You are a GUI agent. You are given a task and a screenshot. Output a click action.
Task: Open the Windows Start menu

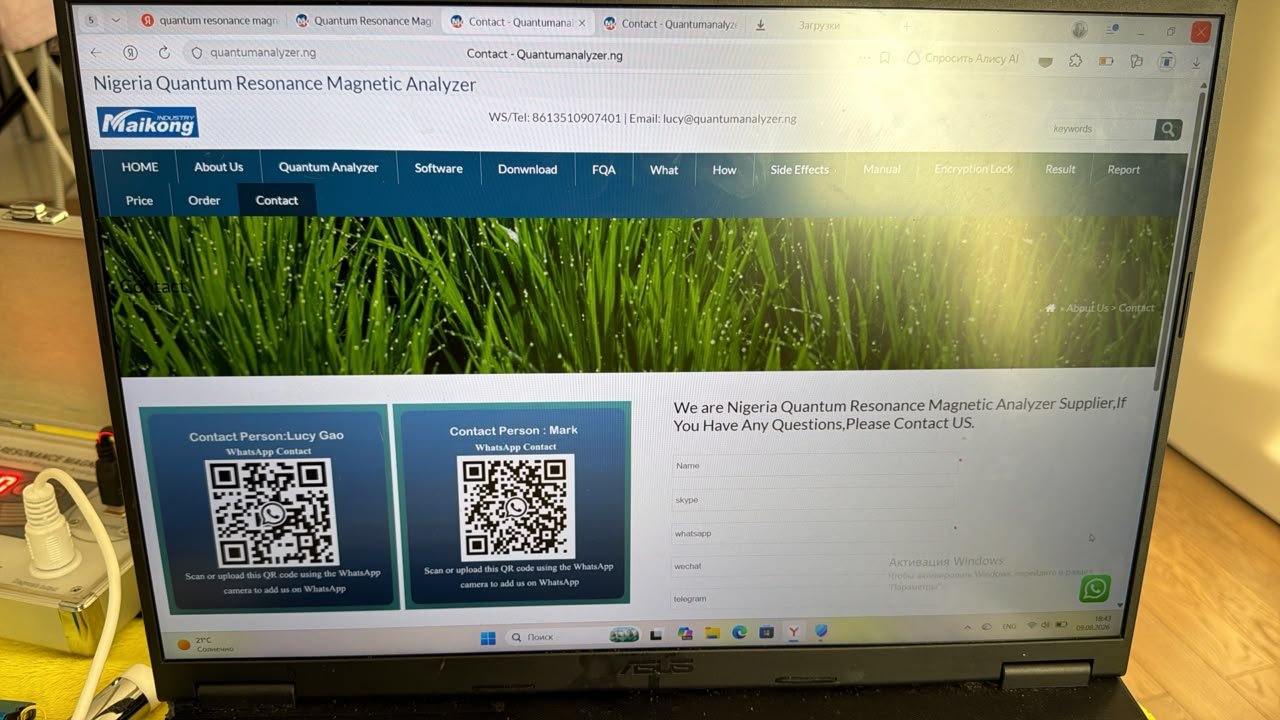[488, 637]
